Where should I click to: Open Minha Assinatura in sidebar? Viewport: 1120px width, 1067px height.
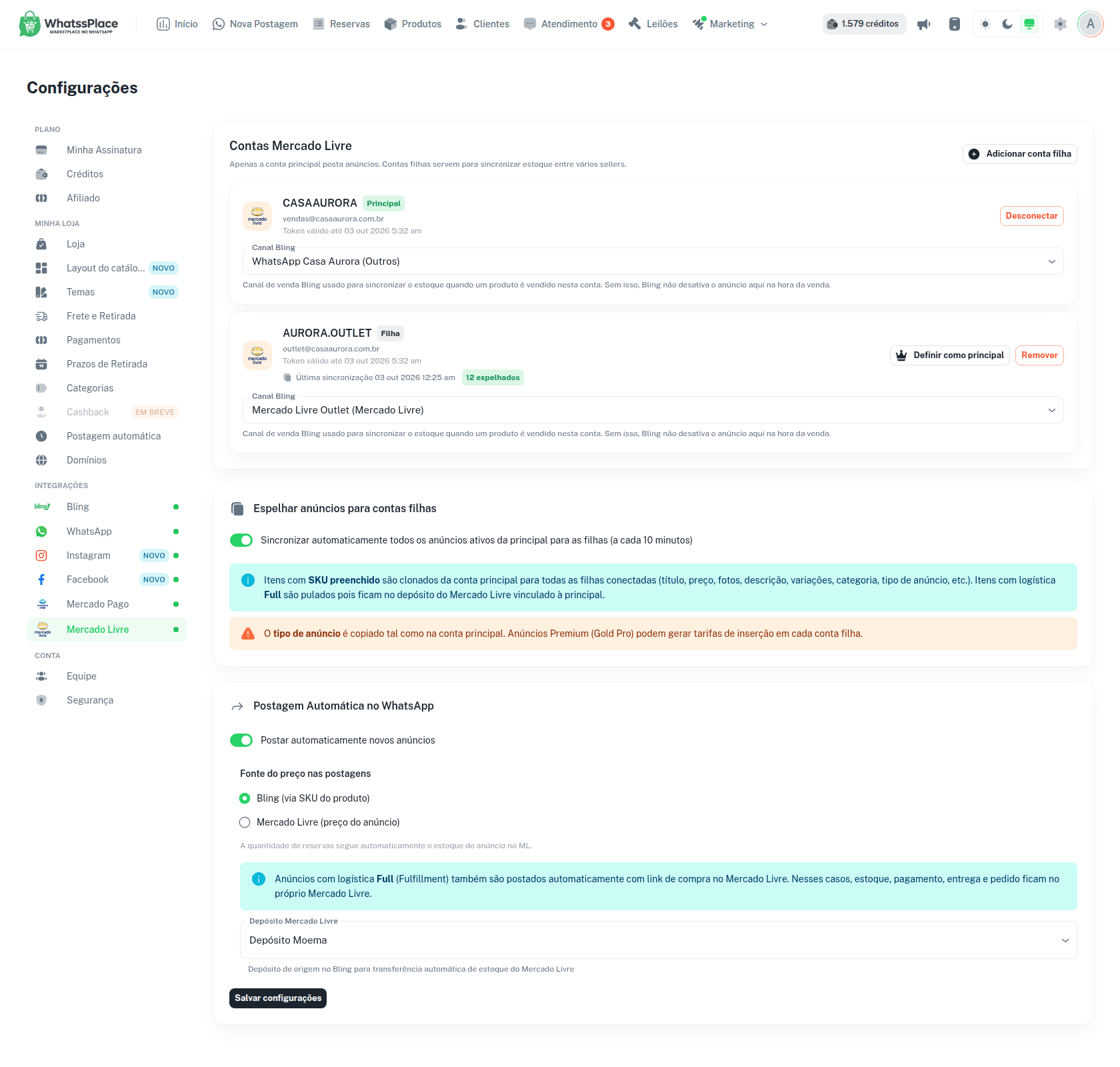click(x=107, y=150)
